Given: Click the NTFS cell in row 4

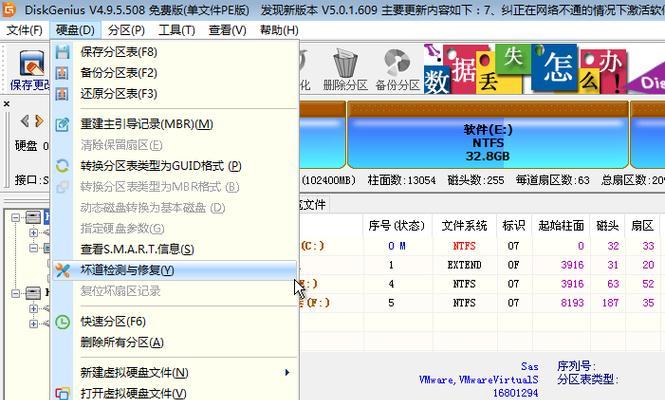Looking at the screenshot, I should [464, 284].
